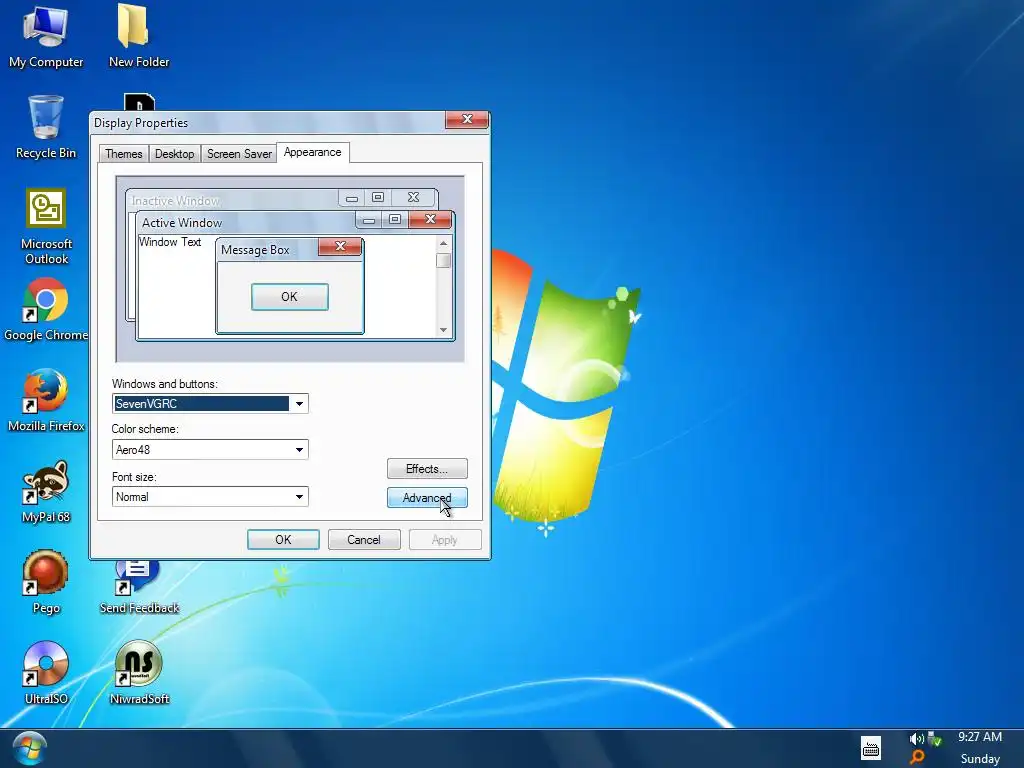Image resolution: width=1024 pixels, height=768 pixels.
Task: Select the Mozilla Firefox shortcut
Action: pyautogui.click(x=46, y=400)
